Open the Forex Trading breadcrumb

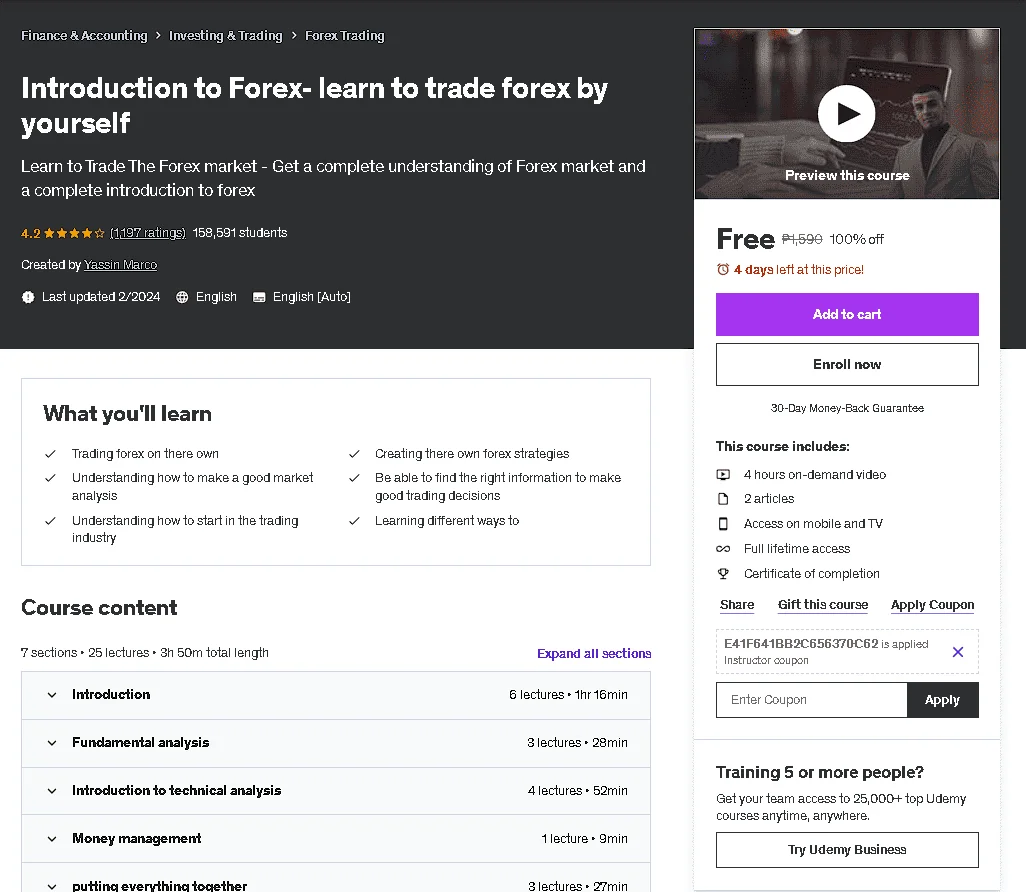tap(345, 35)
